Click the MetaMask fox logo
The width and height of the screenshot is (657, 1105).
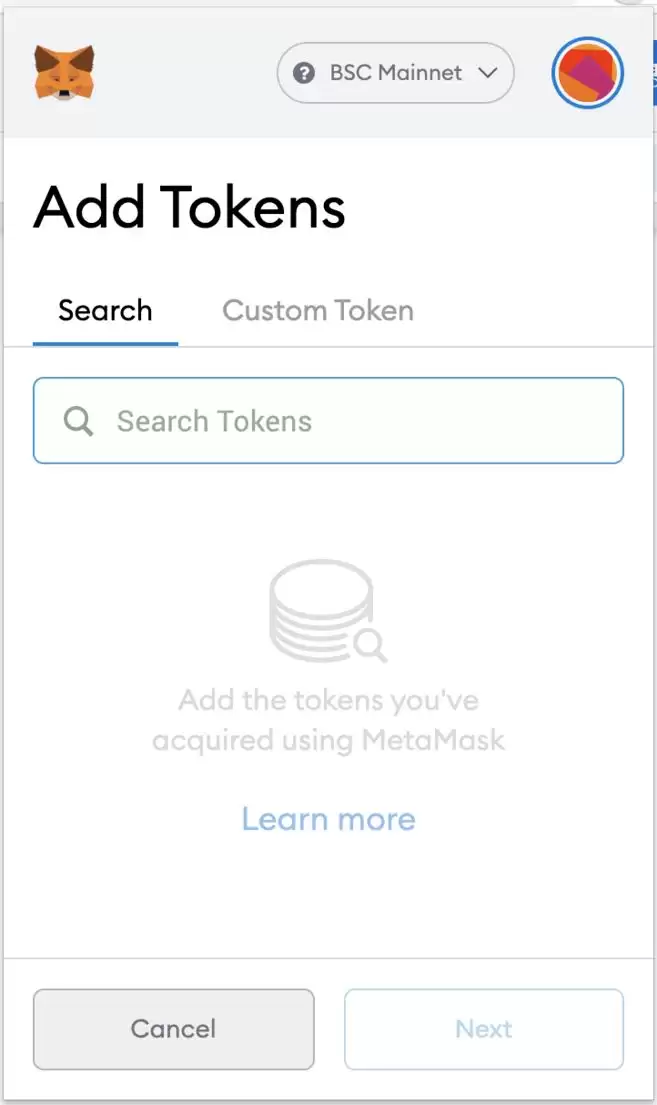pos(64,72)
